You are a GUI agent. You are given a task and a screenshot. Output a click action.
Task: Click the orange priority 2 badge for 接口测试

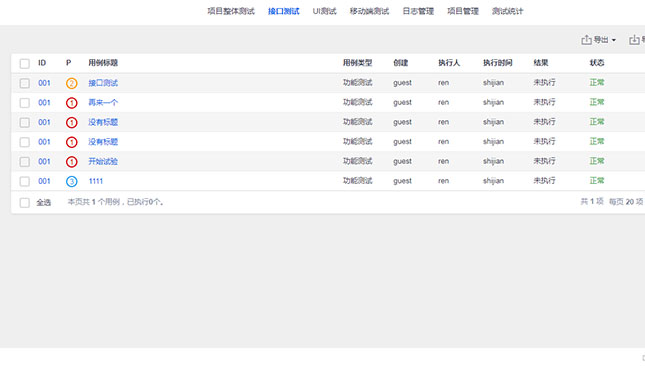pyautogui.click(x=72, y=83)
